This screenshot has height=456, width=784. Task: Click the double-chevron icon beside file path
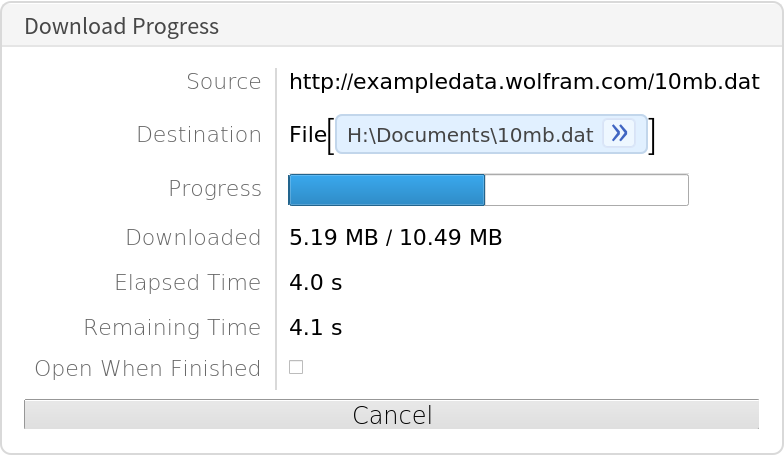tap(620, 134)
